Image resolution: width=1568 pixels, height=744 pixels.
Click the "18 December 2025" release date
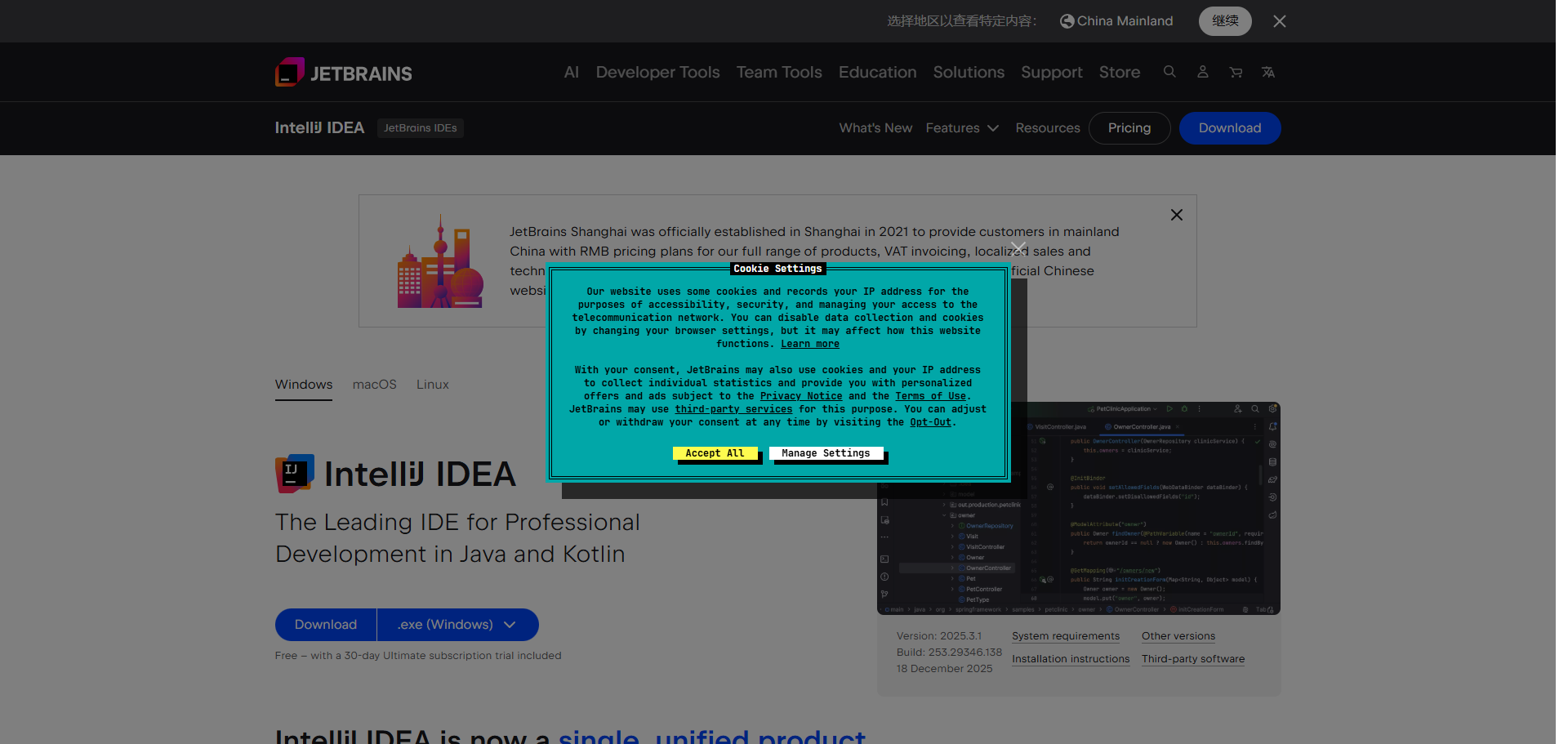pos(945,669)
